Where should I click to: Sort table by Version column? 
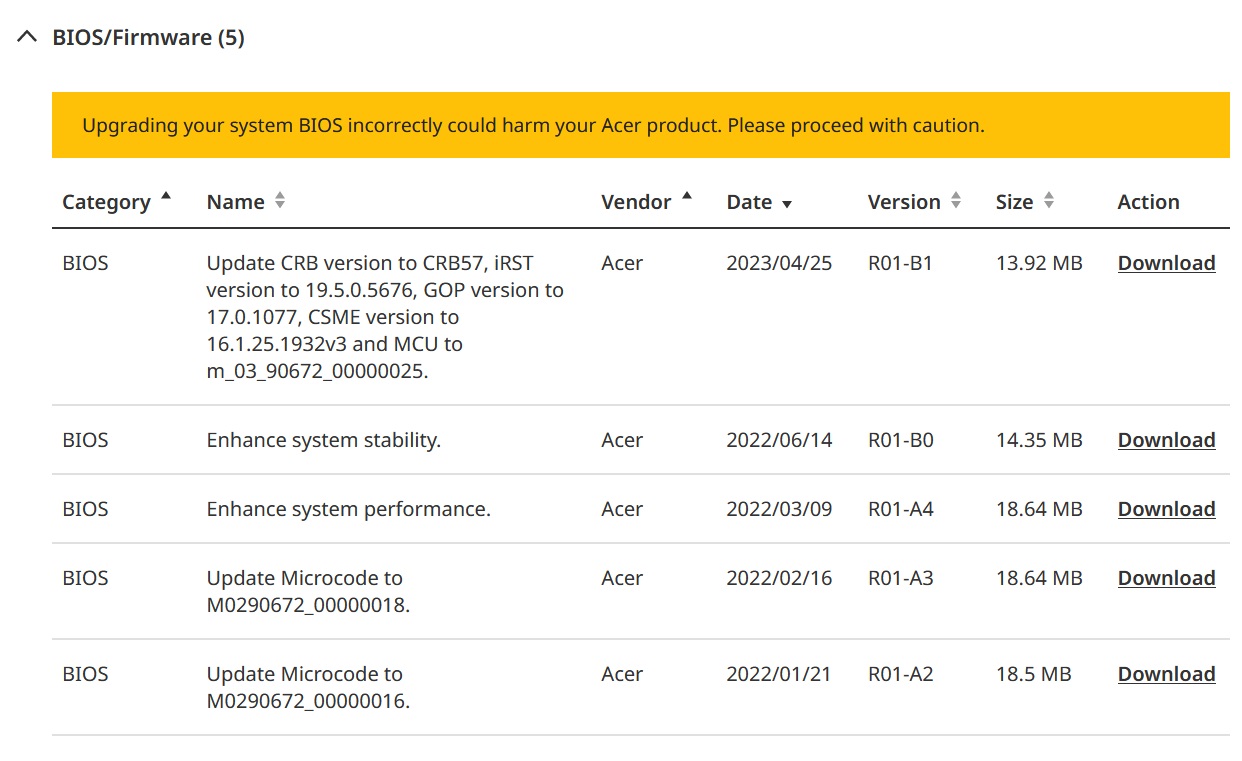click(914, 201)
